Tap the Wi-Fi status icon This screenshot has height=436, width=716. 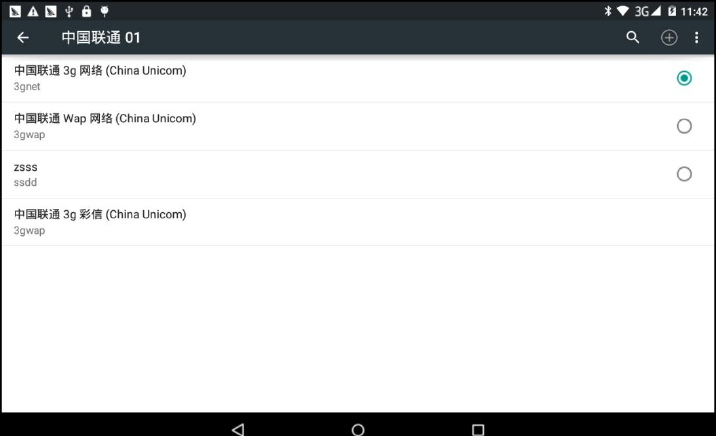622,11
